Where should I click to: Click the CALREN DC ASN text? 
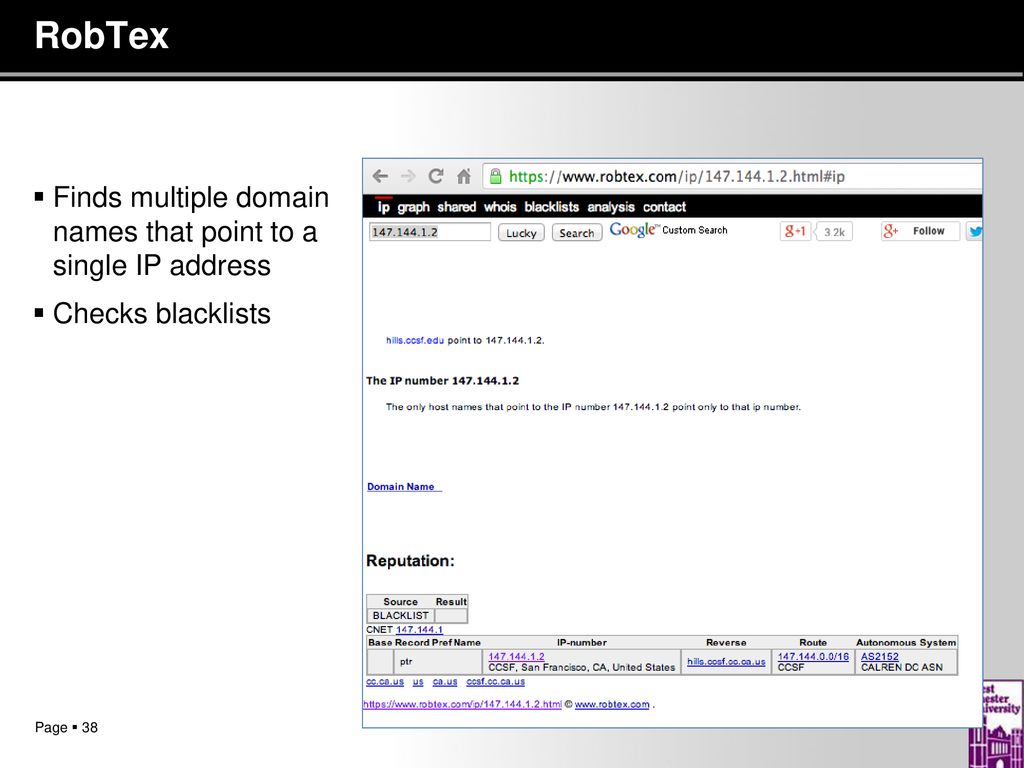901,667
